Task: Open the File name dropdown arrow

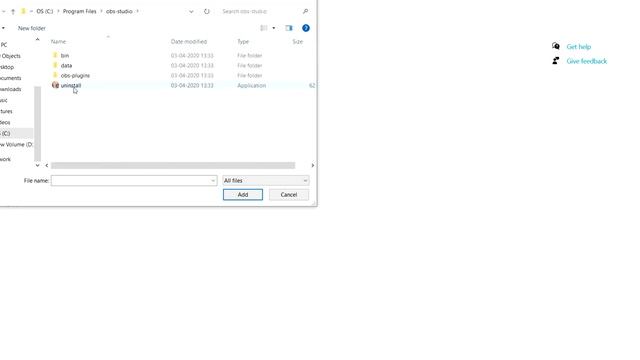Action: [213, 180]
